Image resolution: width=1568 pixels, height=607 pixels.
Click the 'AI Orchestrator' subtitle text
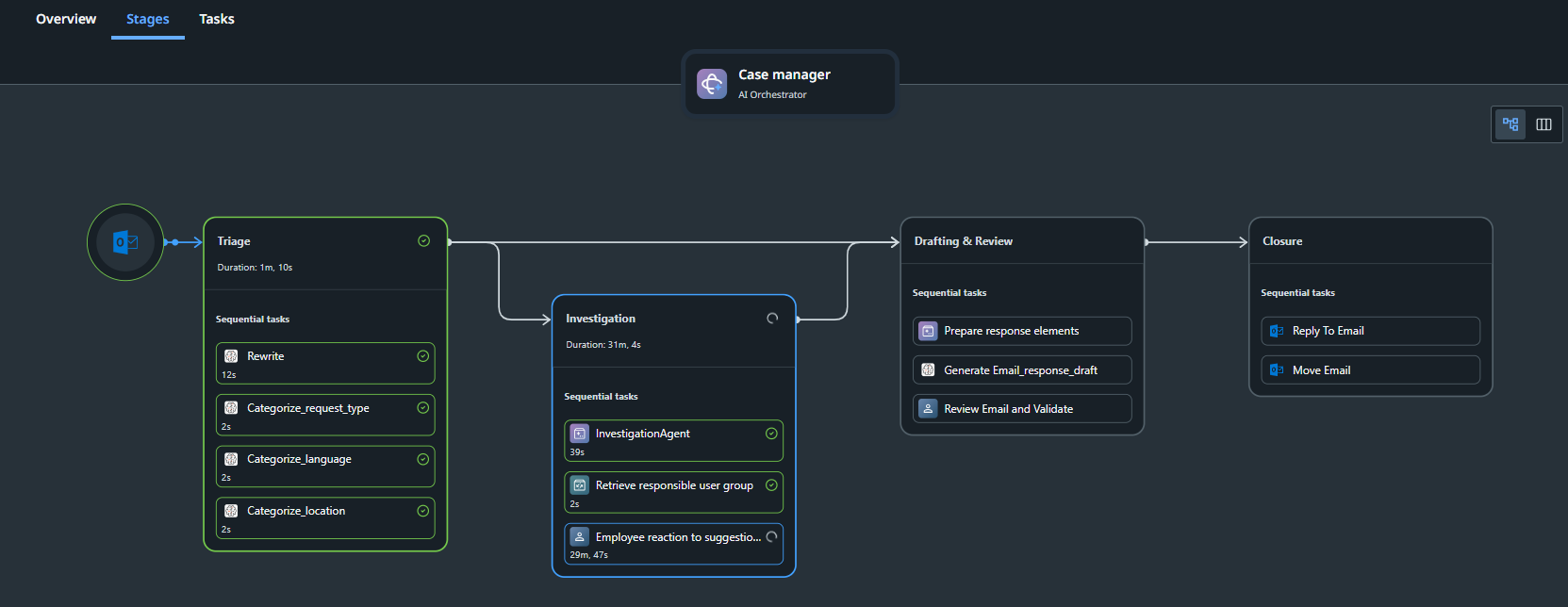(772, 95)
